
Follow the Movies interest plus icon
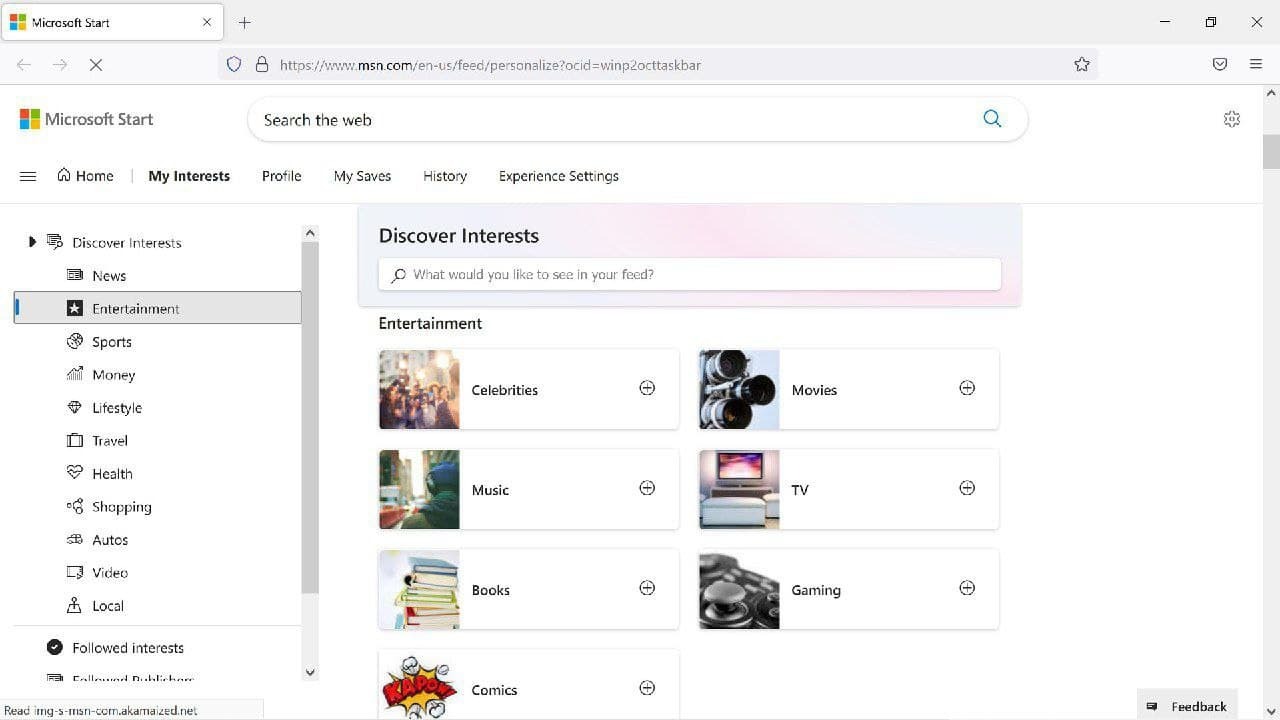pyautogui.click(x=967, y=388)
